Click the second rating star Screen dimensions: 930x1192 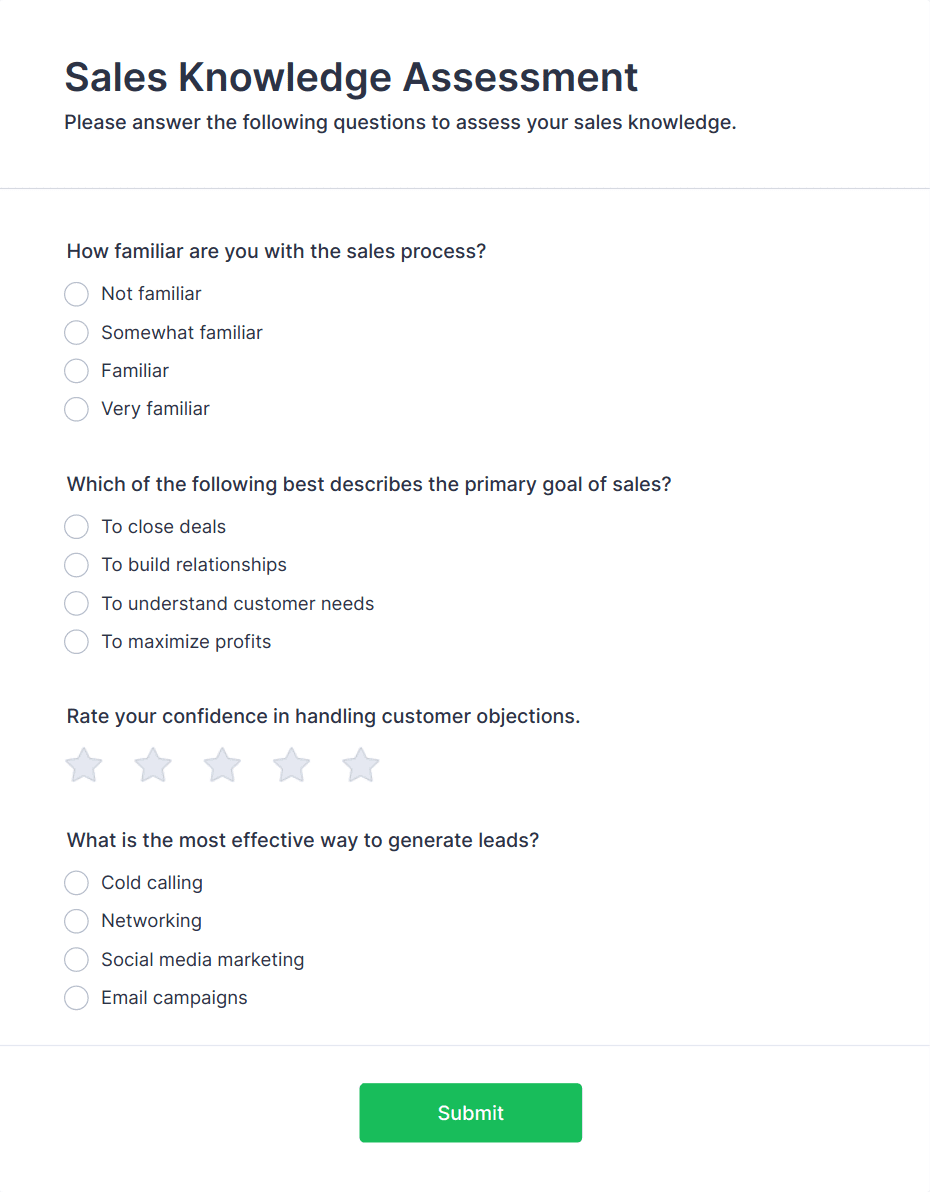(153, 766)
